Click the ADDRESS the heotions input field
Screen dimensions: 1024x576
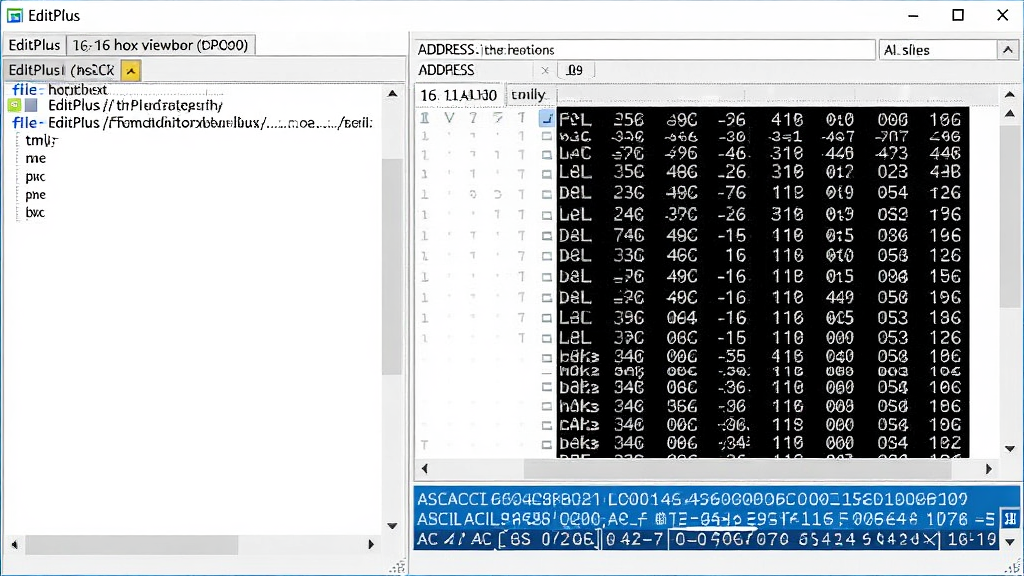pos(645,50)
